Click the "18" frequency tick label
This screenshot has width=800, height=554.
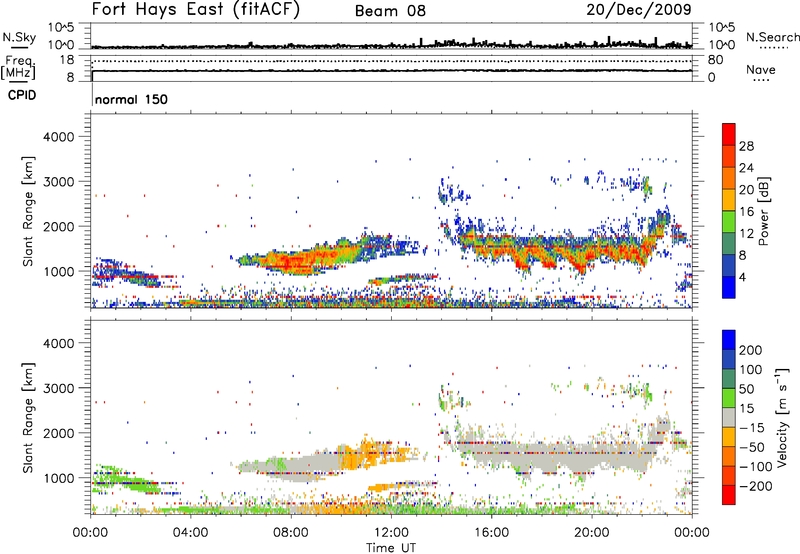tap(67, 60)
